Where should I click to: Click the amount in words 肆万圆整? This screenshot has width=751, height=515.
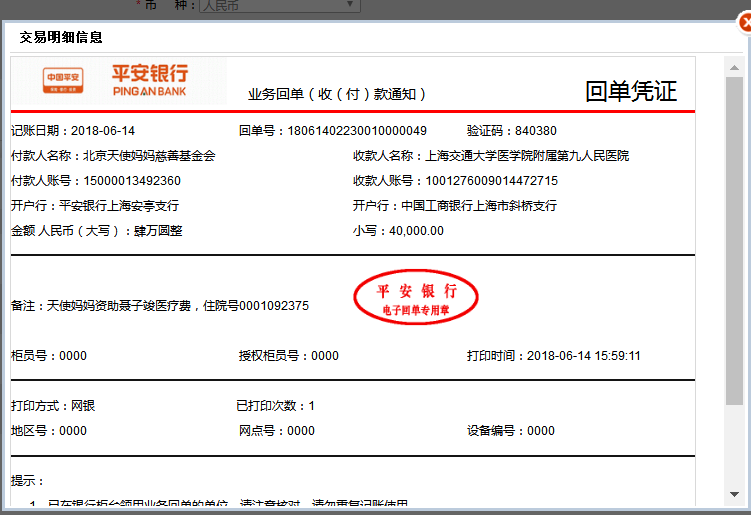click(x=158, y=231)
